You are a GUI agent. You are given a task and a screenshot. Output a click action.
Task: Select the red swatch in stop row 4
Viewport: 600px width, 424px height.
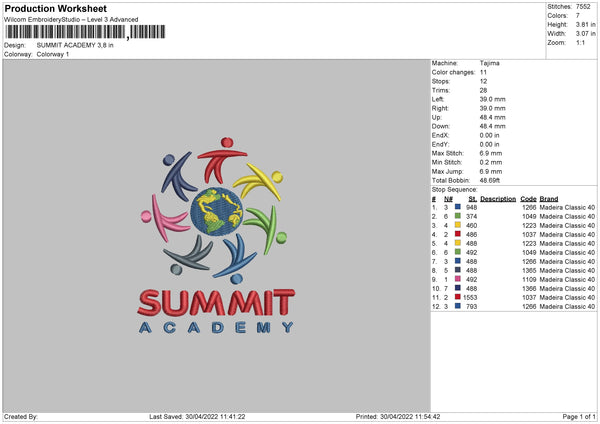tap(458, 234)
